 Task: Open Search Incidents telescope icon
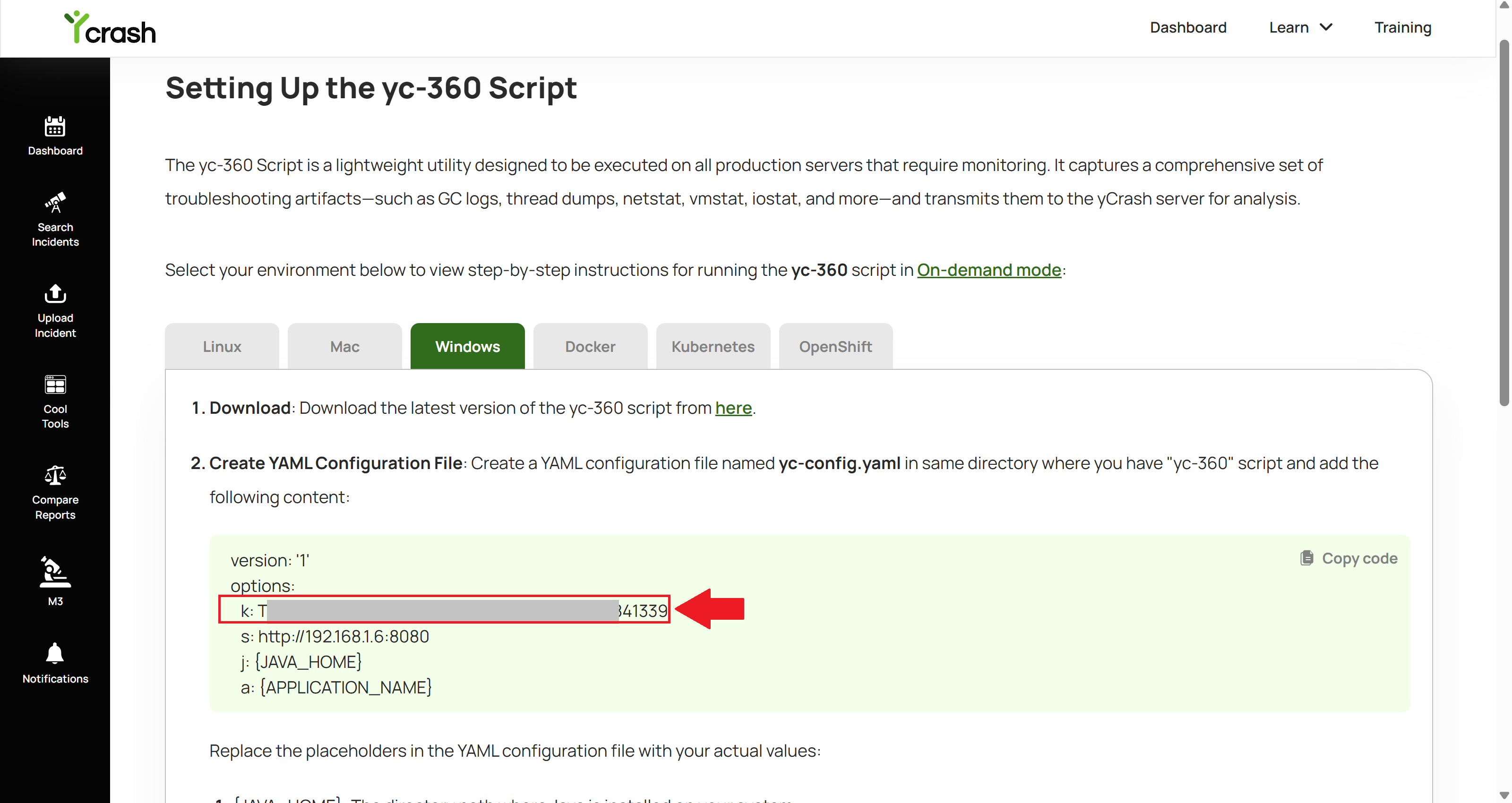[55, 203]
